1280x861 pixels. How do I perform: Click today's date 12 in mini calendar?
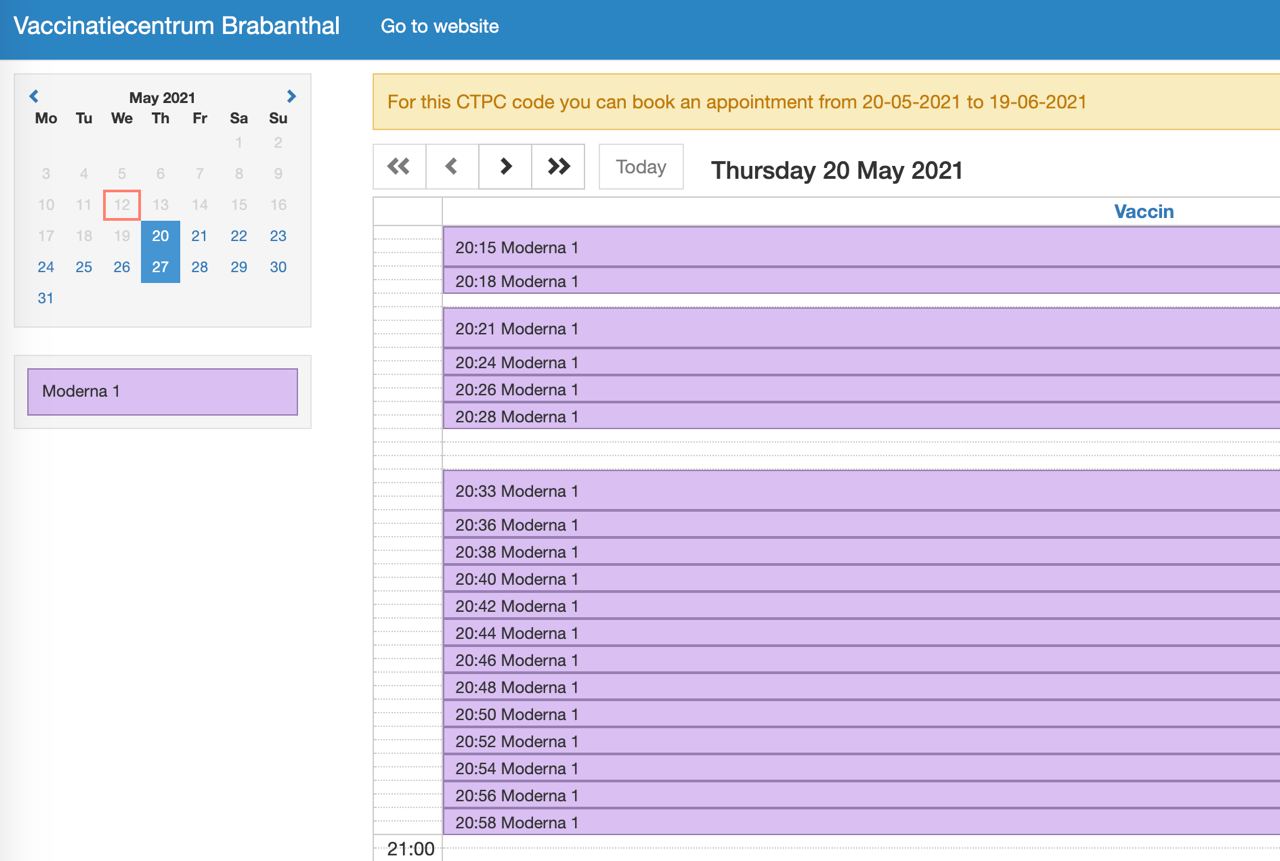pyautogui.click(x=122, y=205)
